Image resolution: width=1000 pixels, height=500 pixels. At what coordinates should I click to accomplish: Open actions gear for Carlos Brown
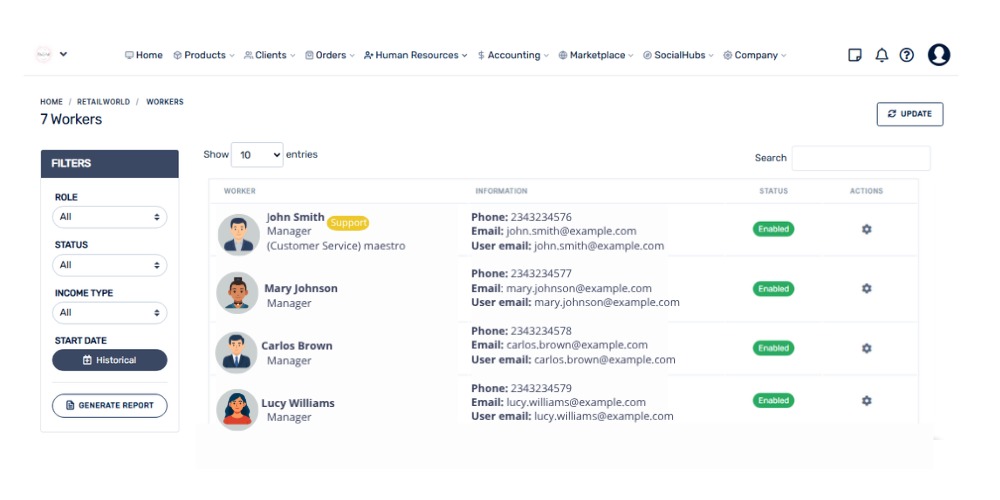click(x=866, y=349)
